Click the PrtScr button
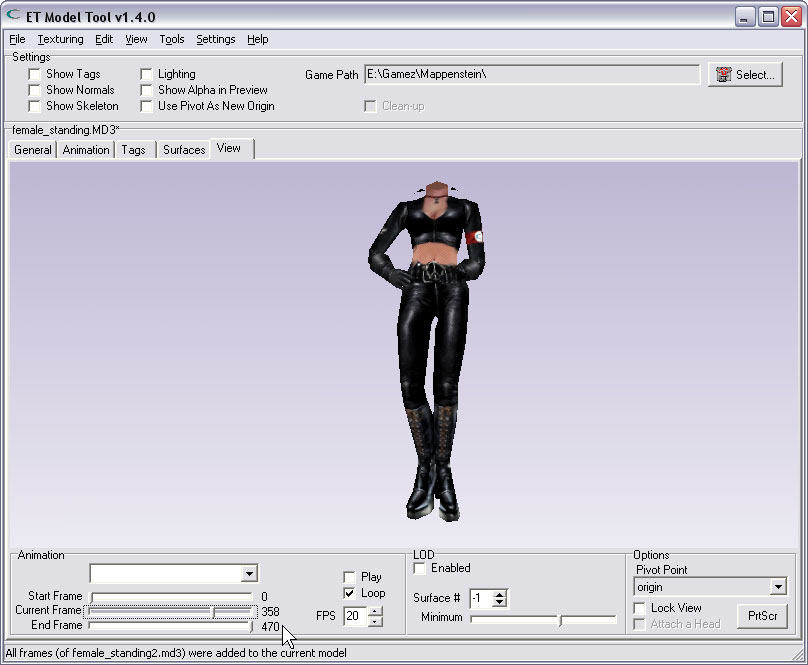 (762, 616)
